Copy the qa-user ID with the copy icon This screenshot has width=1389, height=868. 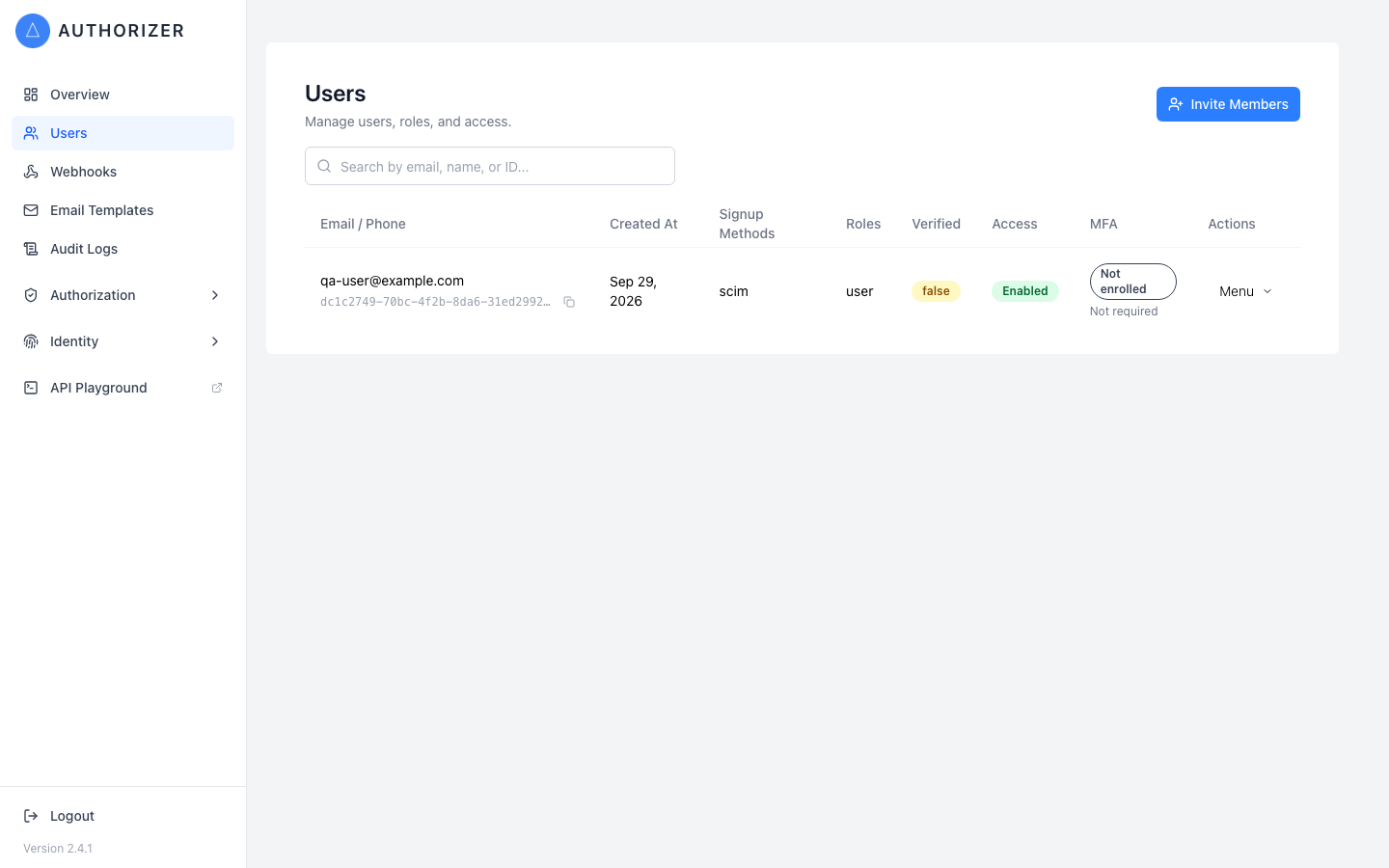(x=569, y=302)
